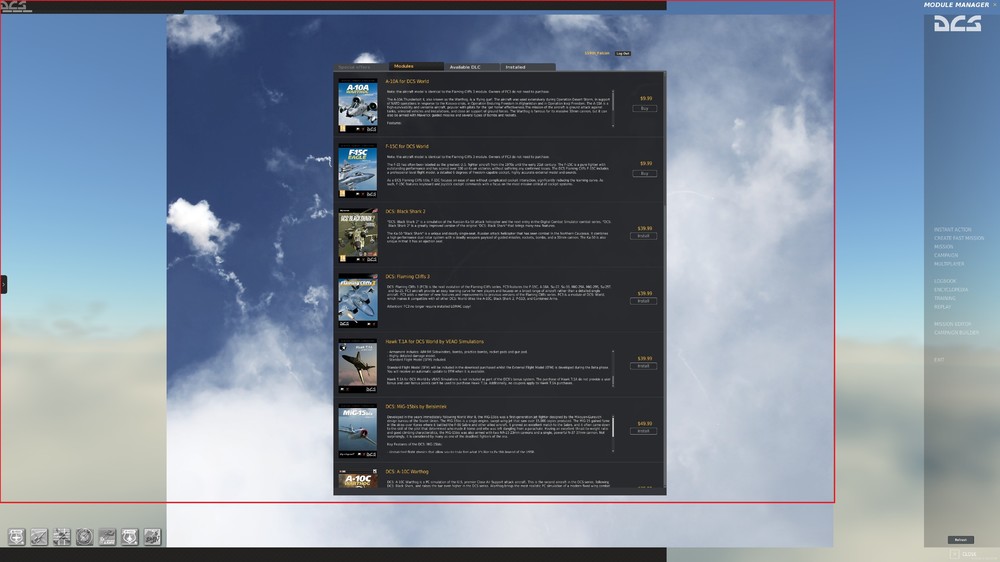Viewport: 1000px width, 562px height.
Task: Click the DCS logo at top-left
Action: click(x=17, y=7)
